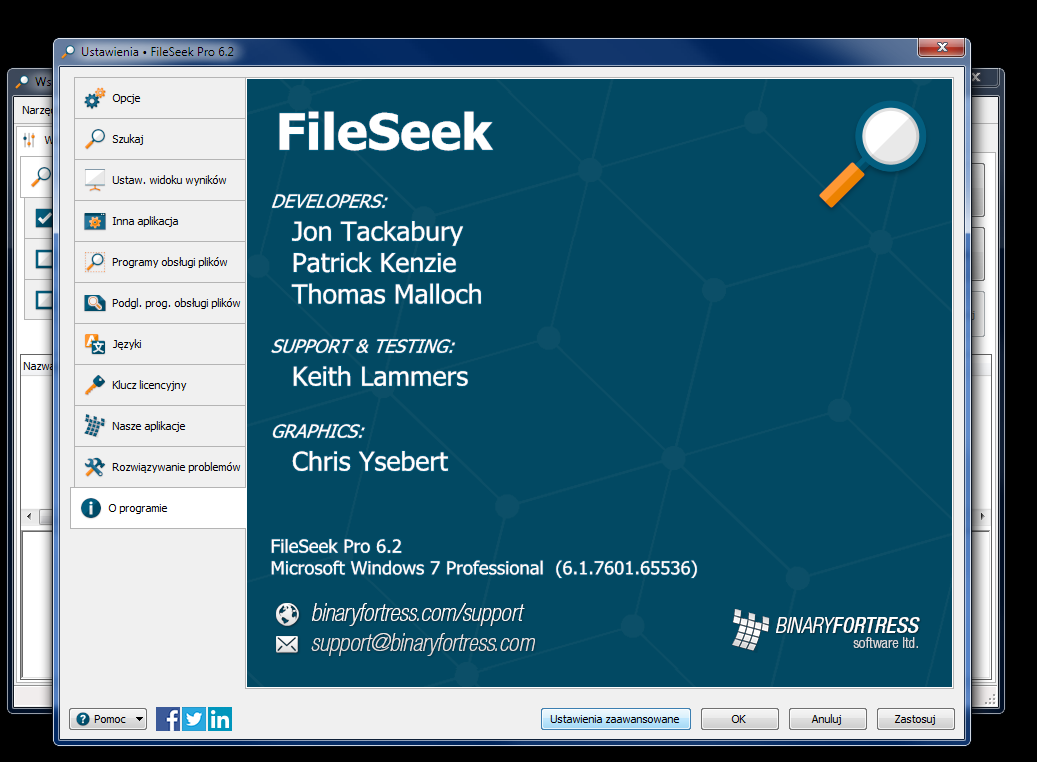Click the Programy obsługi plików icon
Viewport: 1037px width, 762px height.
[x=95, y=262]
